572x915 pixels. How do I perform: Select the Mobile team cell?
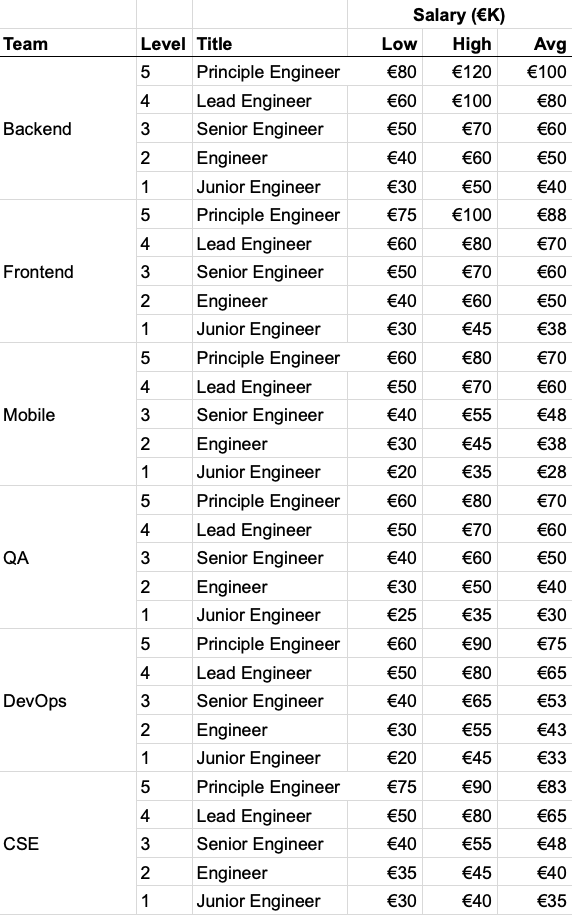point(68,415)
